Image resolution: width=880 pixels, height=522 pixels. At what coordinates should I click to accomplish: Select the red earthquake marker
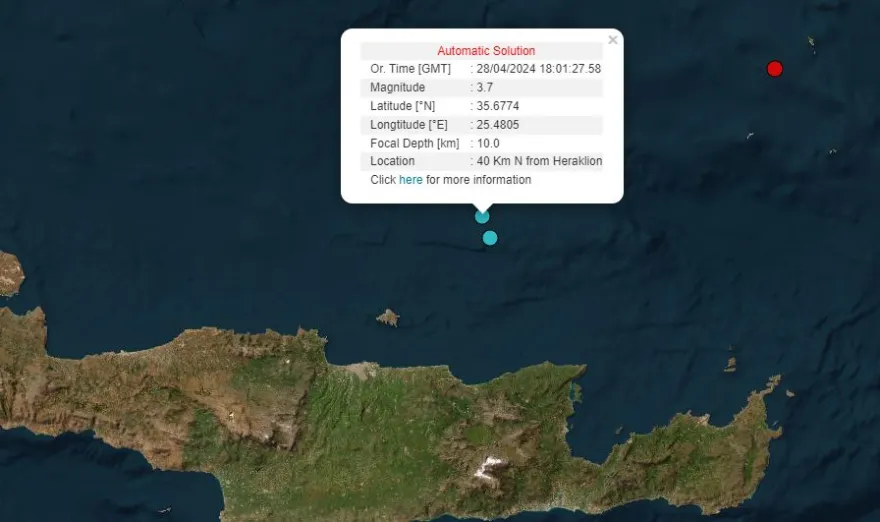click(774, 69)
